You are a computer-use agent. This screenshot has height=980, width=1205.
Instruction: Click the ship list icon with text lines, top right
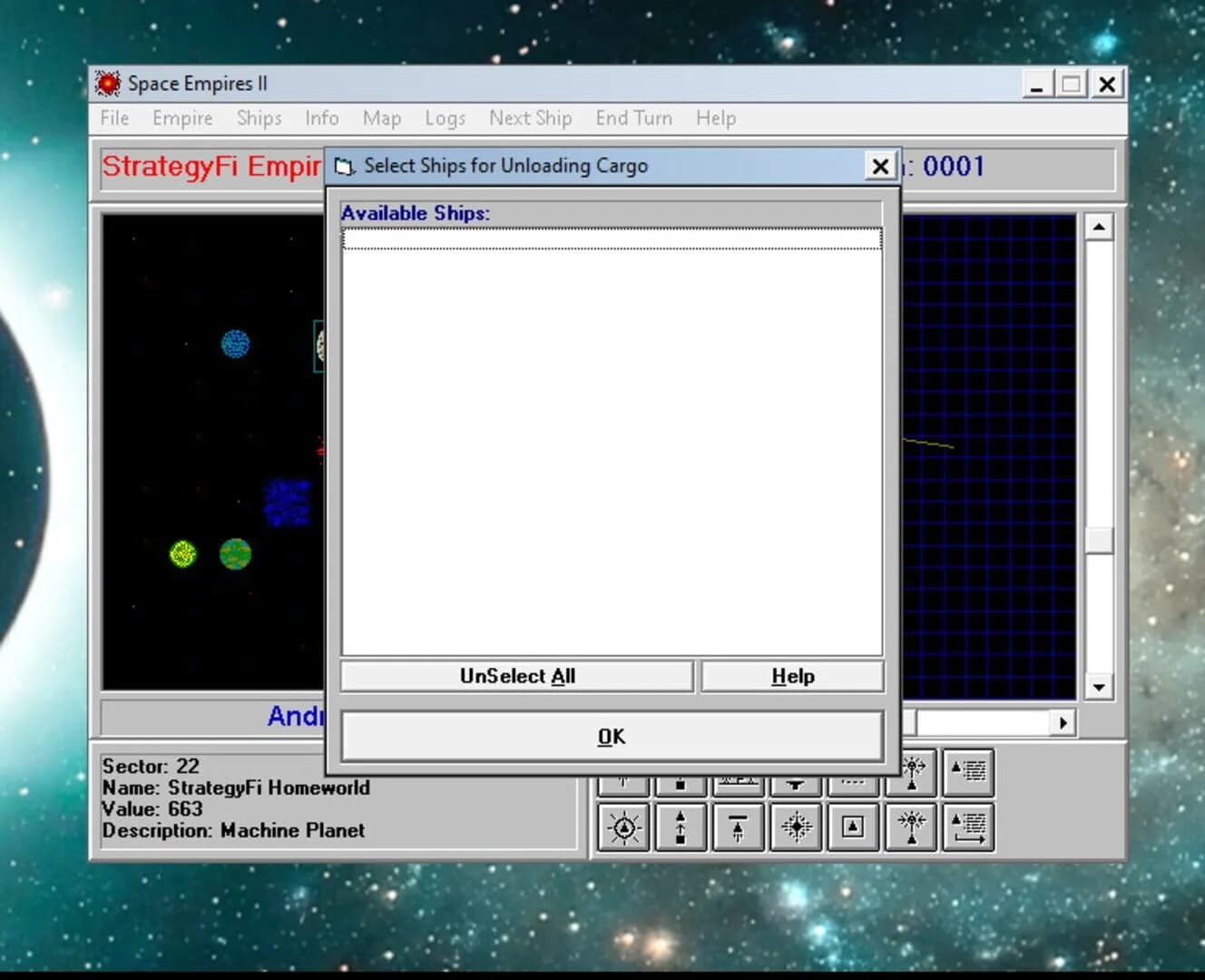[967, 772]
